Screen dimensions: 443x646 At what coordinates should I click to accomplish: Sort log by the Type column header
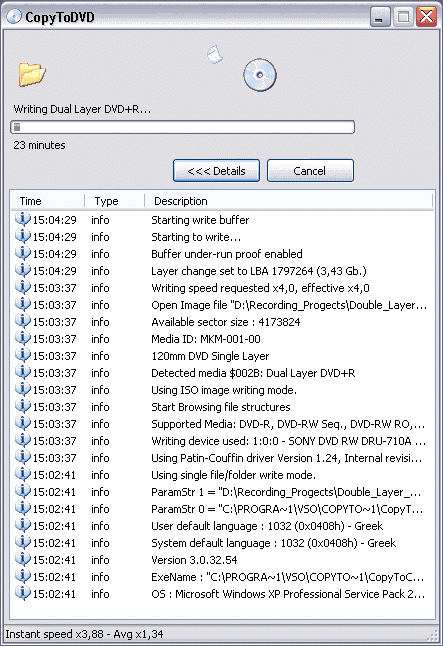[115, 201]
